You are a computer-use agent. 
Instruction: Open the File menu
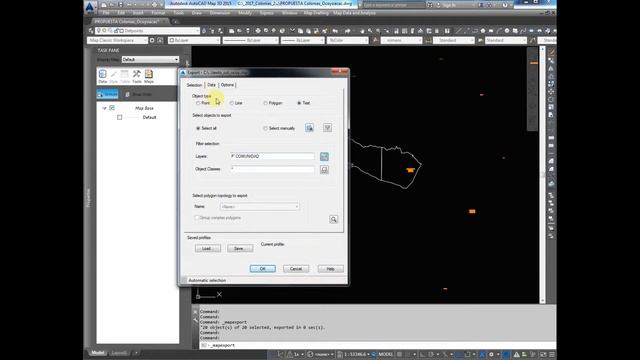pos(106,13)
